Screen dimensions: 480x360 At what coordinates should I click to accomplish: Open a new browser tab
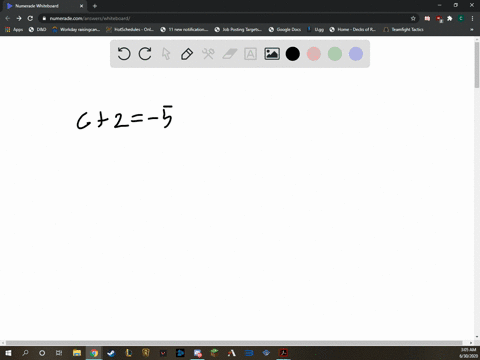coord(95,6)
